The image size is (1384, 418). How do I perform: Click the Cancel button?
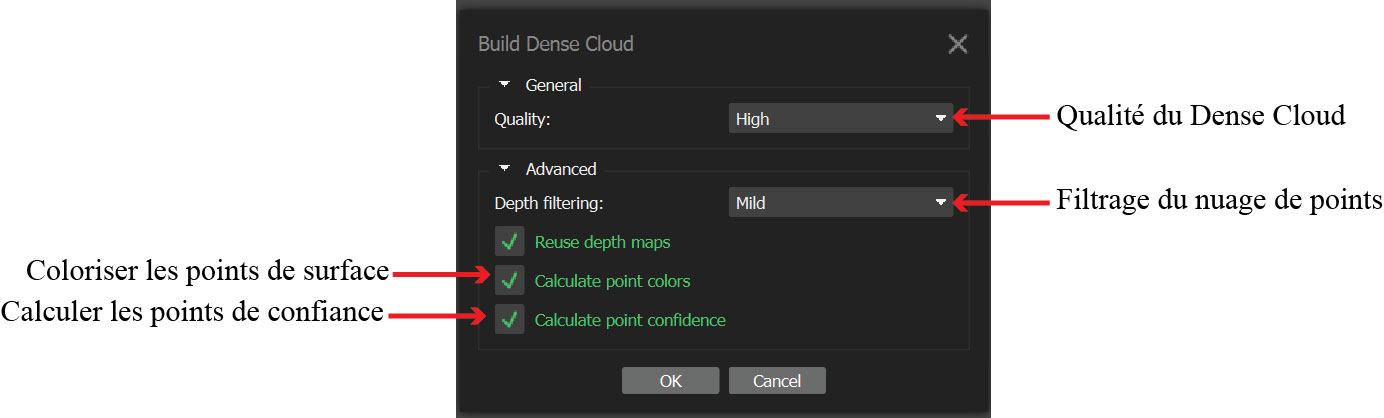point(777,381)
